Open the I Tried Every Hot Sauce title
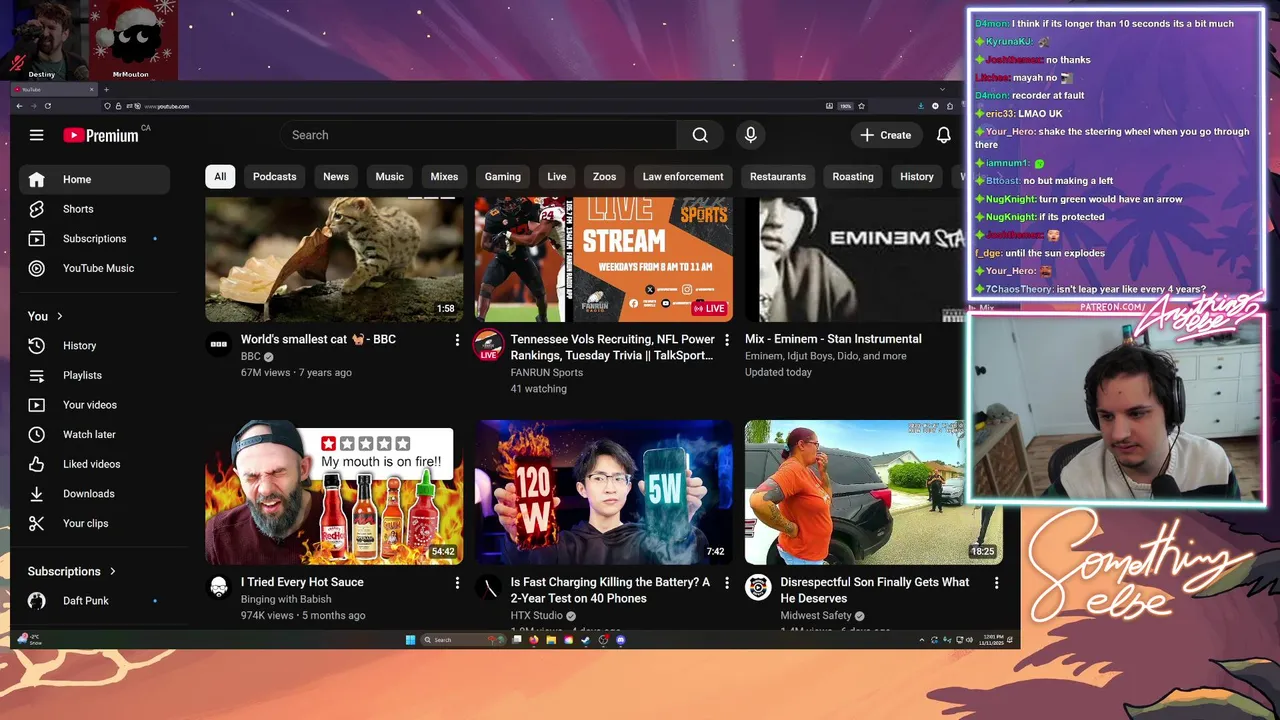This screenshot has height=720, width=1280. [x=302, y=582]
